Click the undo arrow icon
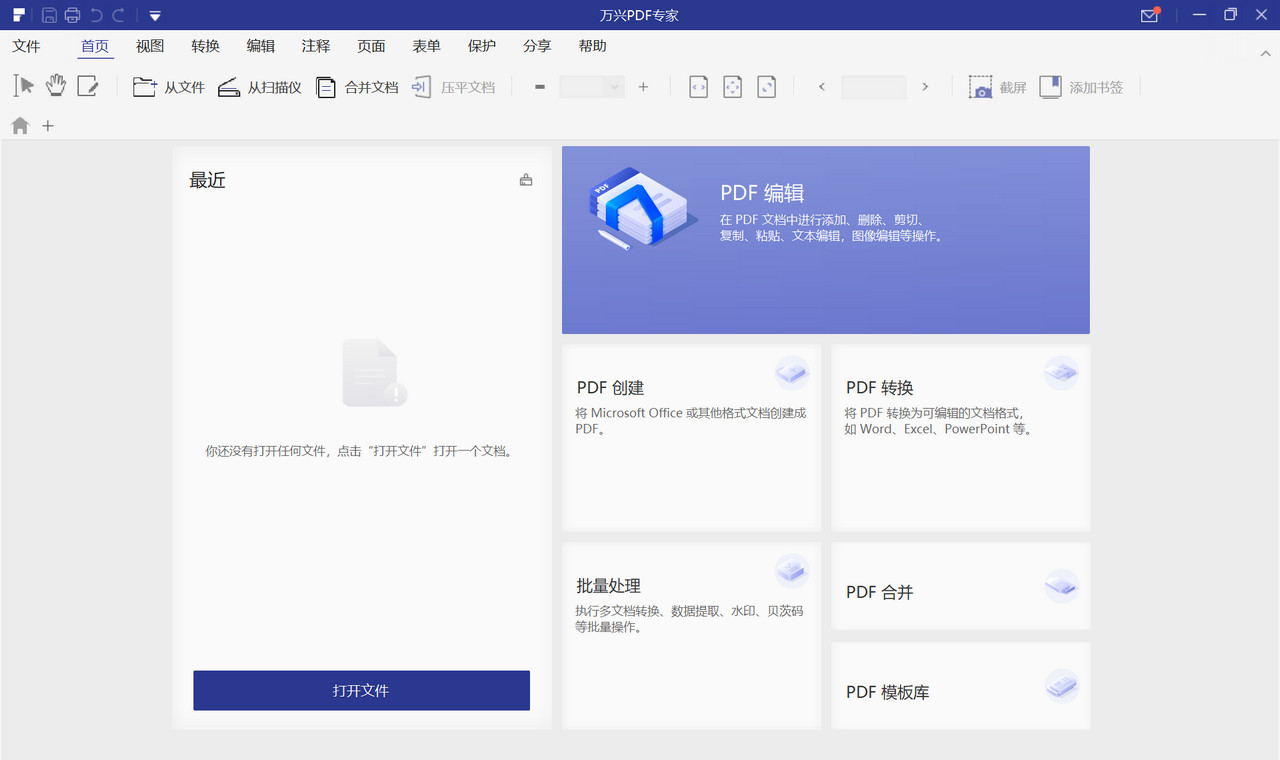 pyautogui.click(x=97, y=15)
